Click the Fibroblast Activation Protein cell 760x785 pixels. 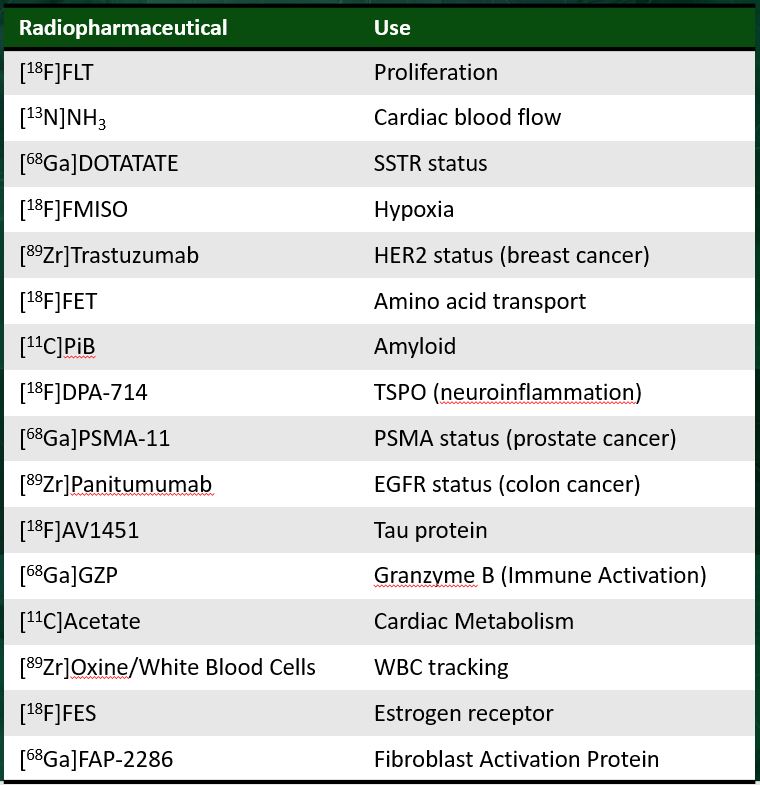pos(516,759)
